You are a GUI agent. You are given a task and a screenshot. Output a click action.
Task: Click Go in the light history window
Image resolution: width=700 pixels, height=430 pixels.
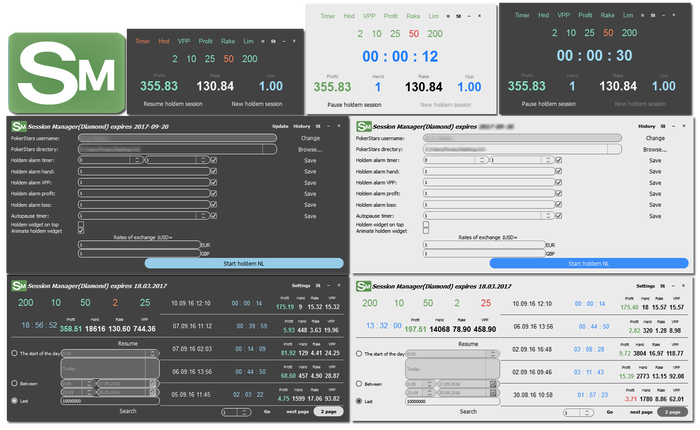(x=610, y=412)
